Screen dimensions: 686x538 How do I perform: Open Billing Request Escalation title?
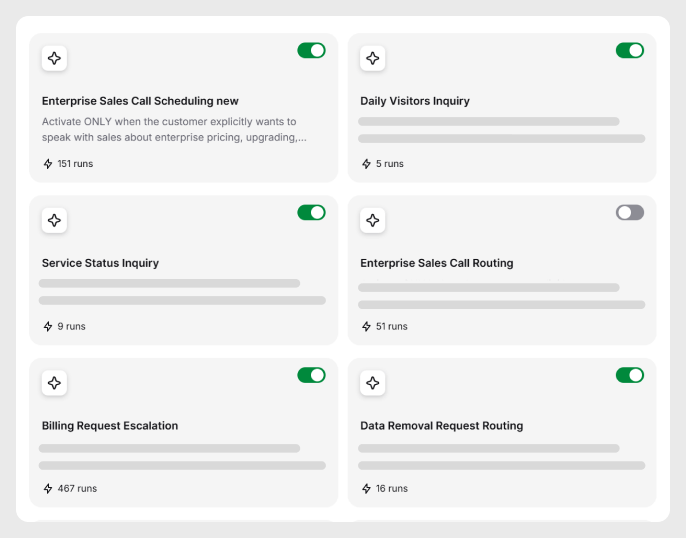[x=110, y=426]
